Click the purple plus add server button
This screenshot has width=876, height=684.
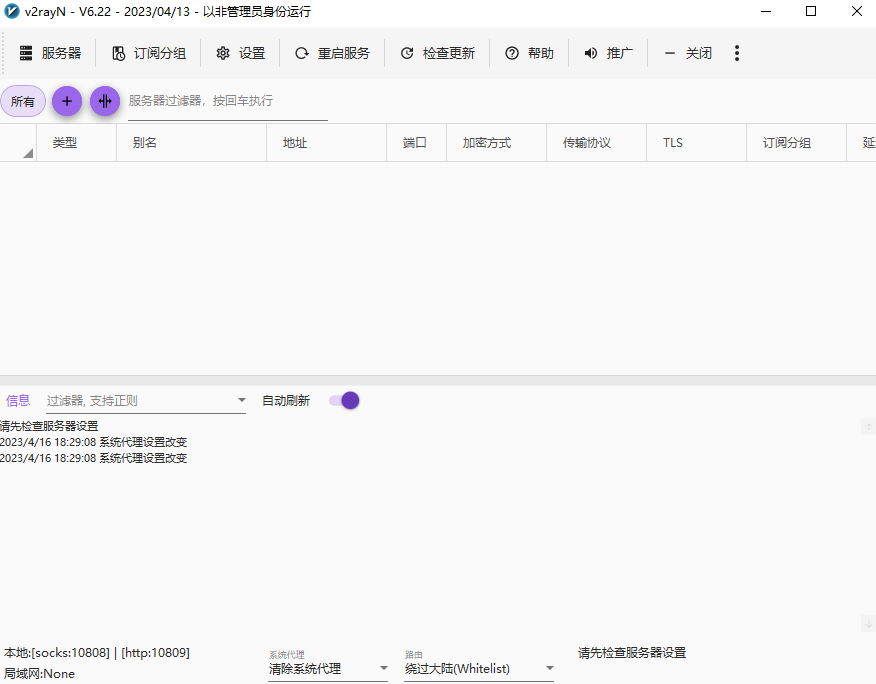66,101
